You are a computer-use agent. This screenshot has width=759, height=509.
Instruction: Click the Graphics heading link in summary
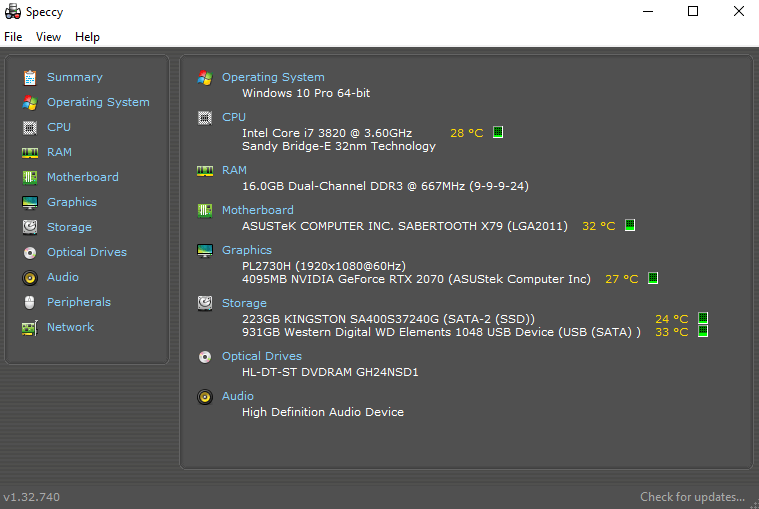tap(247, 250)
